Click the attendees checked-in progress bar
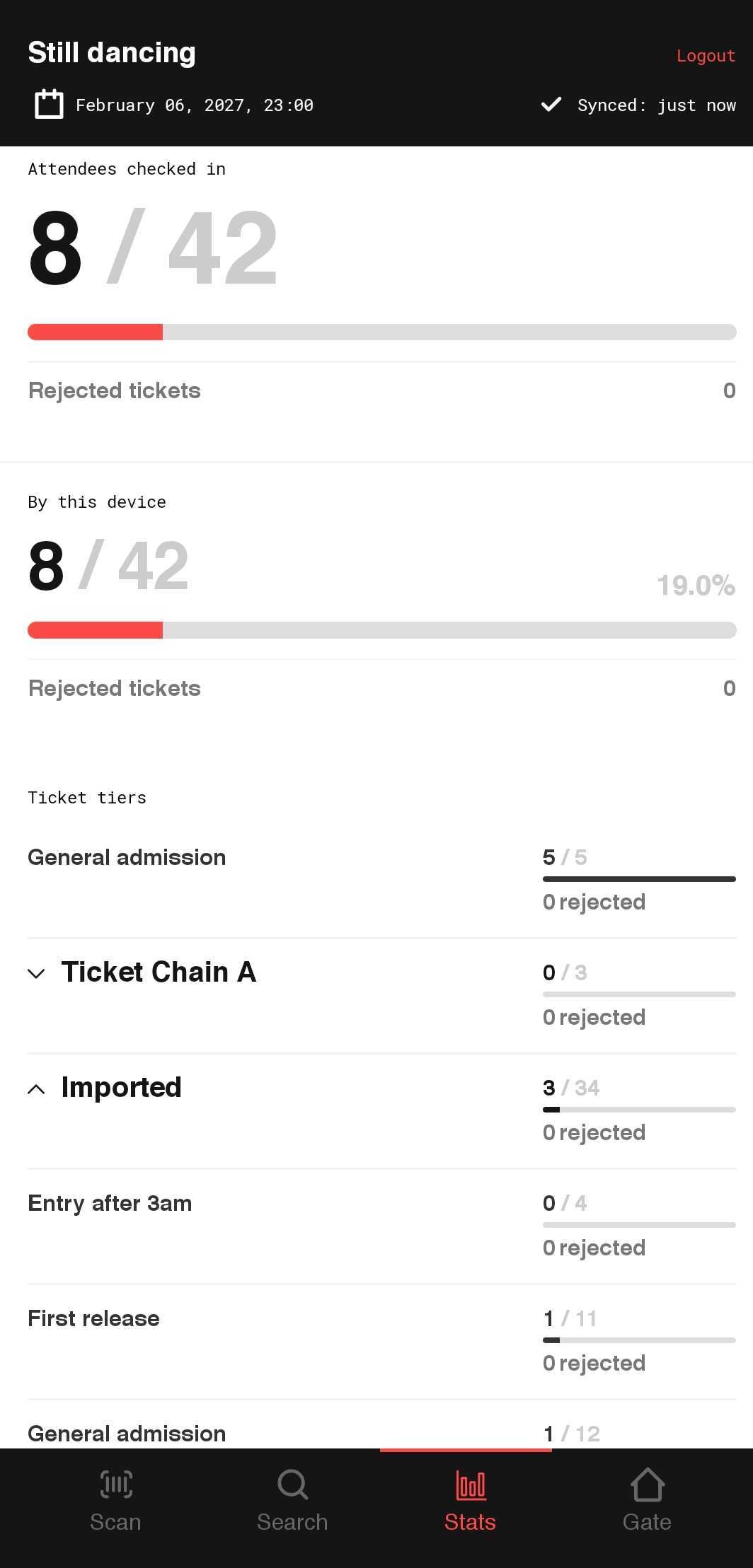The image size is (753, 1568). [382, 332]
